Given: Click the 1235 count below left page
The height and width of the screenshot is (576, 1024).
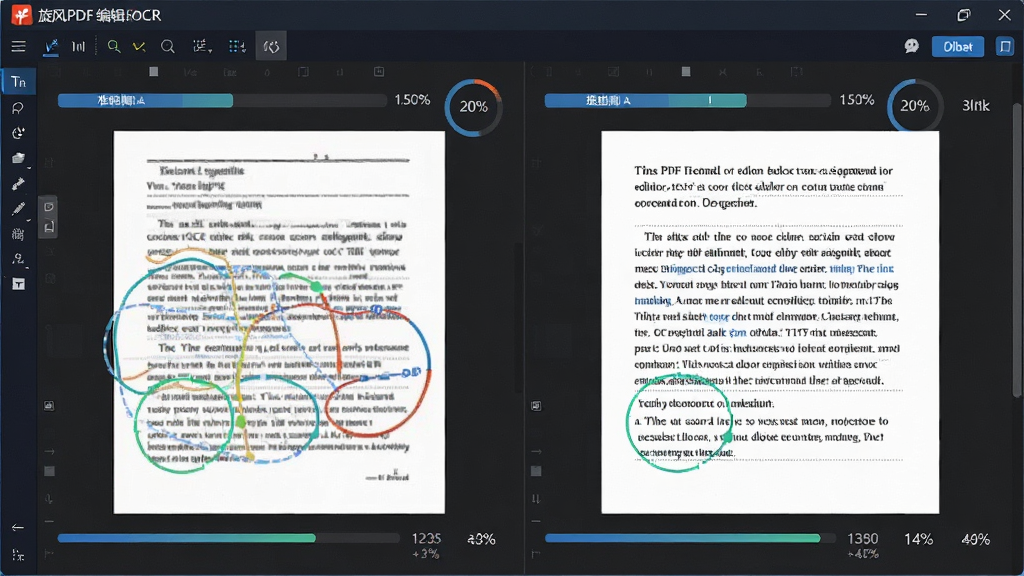Looking at the screenshot, I should click(x=426, y=539).
